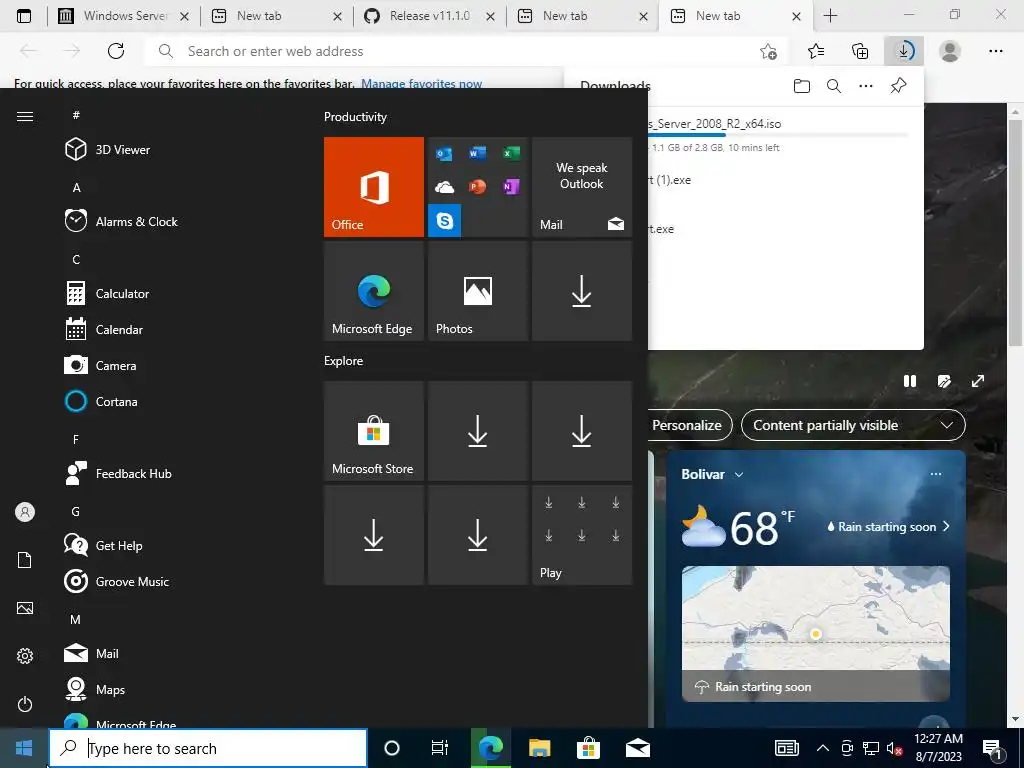Launch Skype from the Productivity tile group
Viewport: 1024px width, 768px height.
tap(445, 220)
